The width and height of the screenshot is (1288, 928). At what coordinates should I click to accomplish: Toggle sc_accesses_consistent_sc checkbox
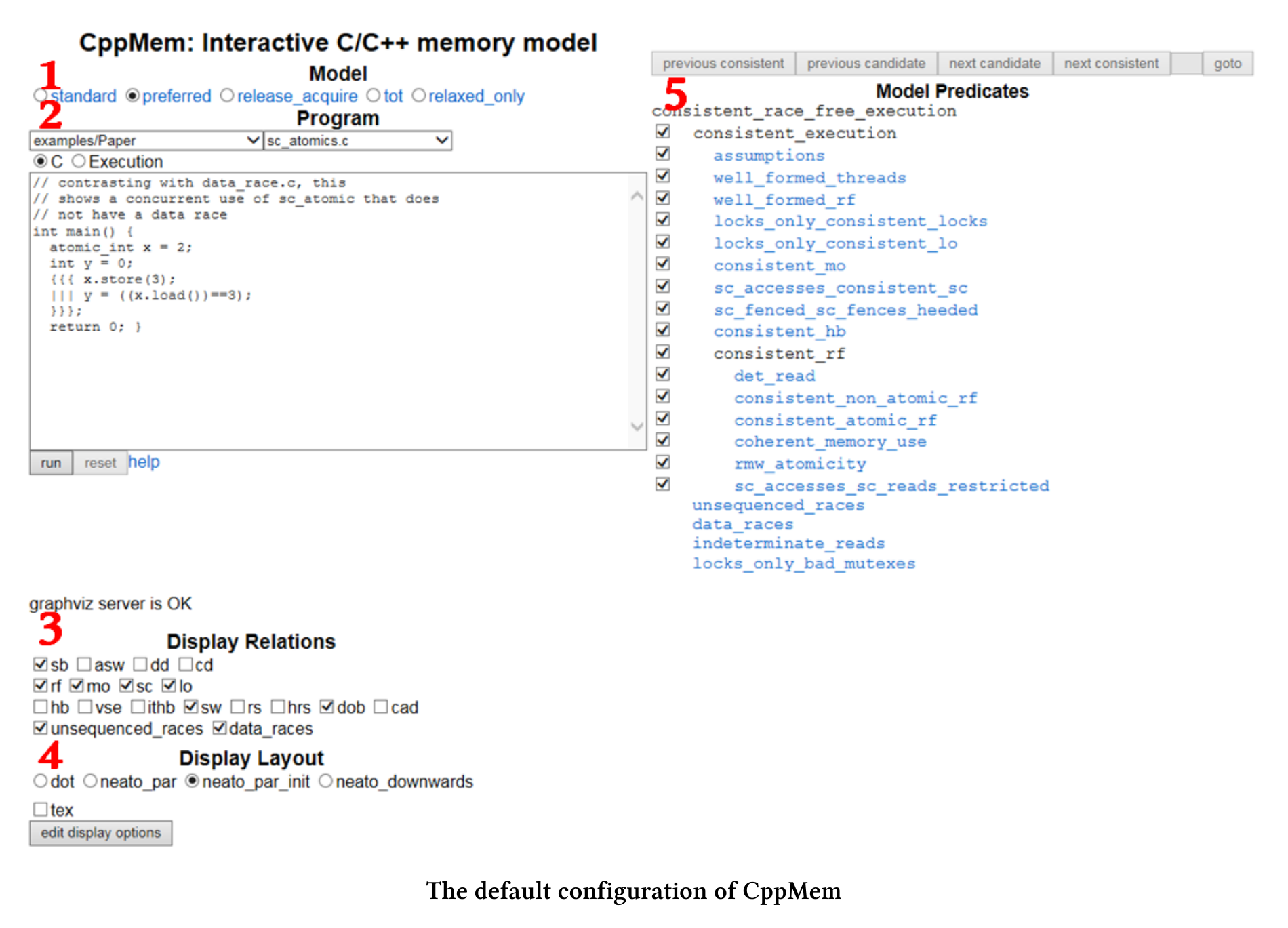(663, 286)
